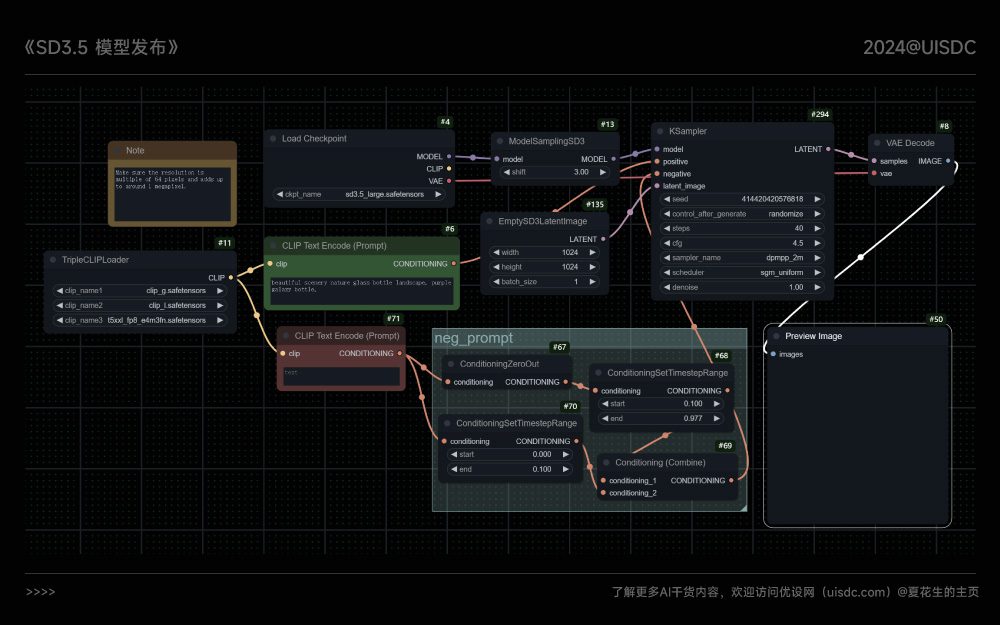Viewport: 1000px width, 625px height.
Task: Click the cfg 4.5 value field
Action: point(742,243)
